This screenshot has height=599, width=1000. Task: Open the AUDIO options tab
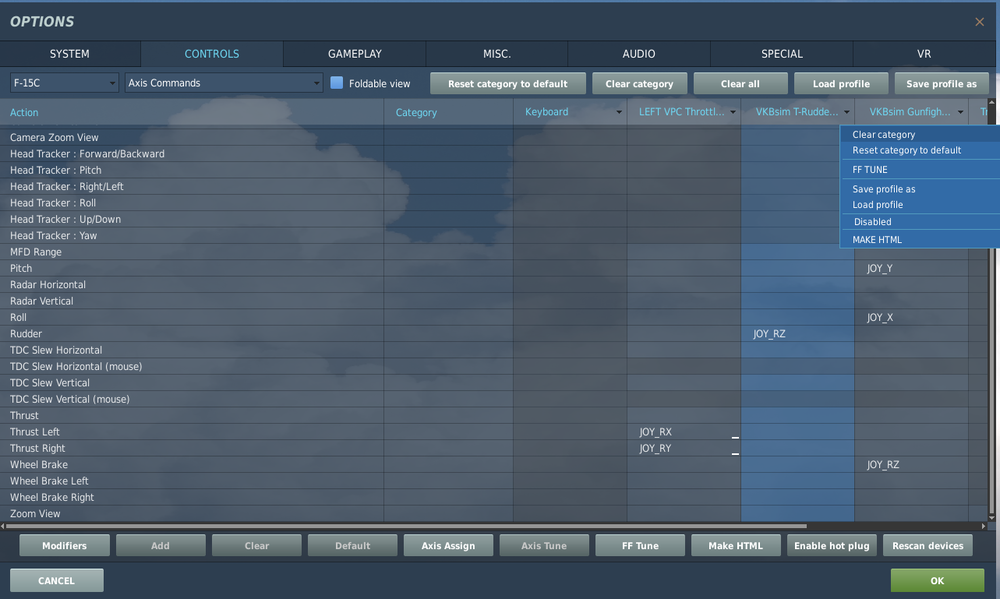click(x=639, y=53)
